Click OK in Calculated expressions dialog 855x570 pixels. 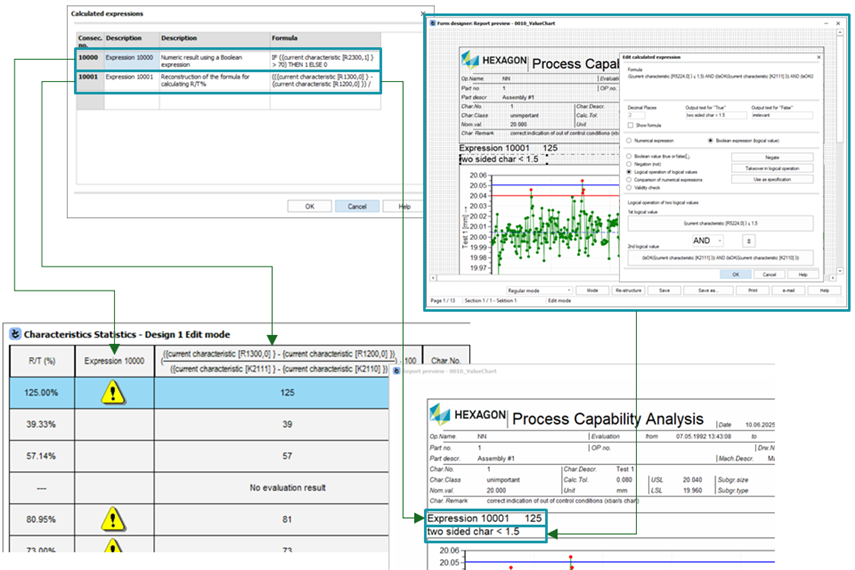(x=310, y=206)
